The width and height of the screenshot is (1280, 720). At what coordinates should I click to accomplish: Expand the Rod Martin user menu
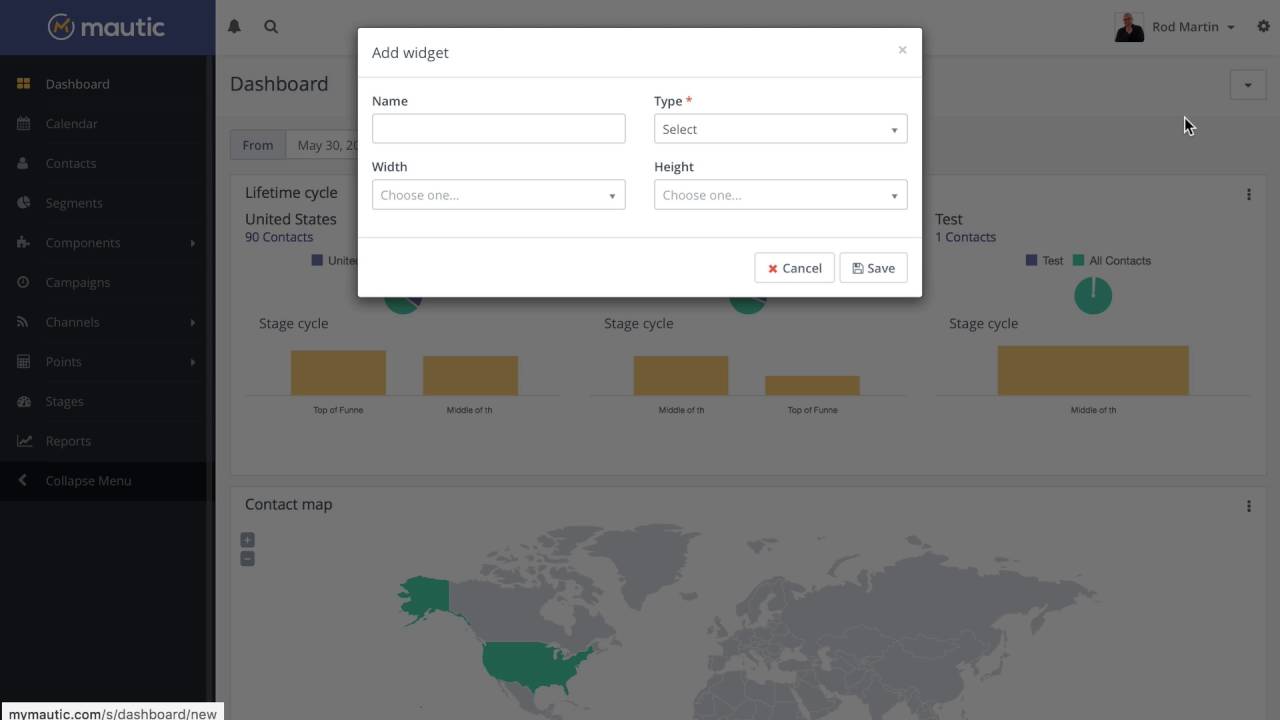click(x=1193, y=27)
